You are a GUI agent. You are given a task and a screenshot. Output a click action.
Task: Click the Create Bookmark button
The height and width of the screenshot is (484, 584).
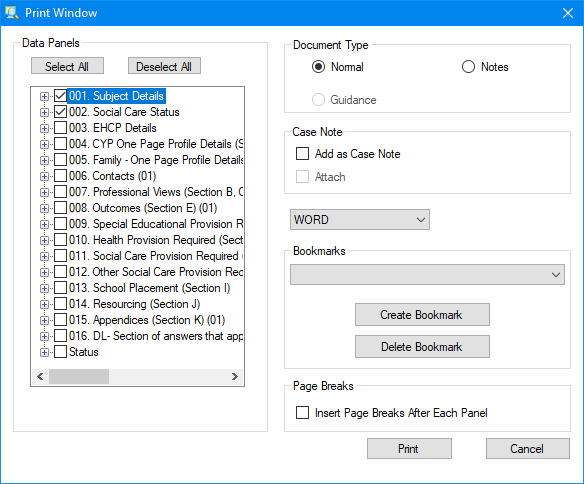click(x=422, y=315)
